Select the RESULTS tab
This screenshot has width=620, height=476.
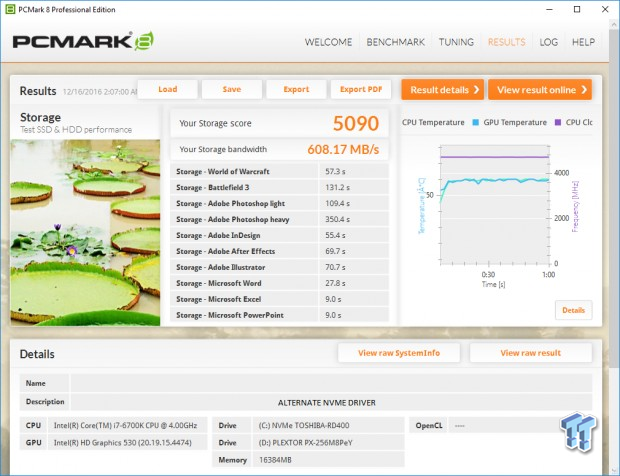[x=507, y=42]
